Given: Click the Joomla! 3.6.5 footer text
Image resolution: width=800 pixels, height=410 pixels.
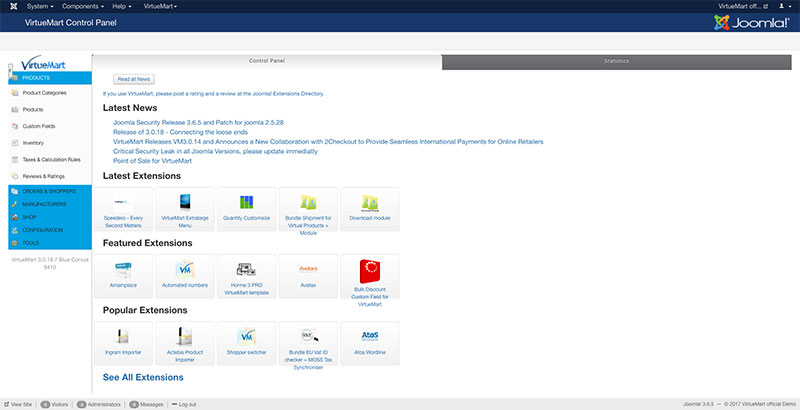Looking at the screenshot, I should [698, 404].
